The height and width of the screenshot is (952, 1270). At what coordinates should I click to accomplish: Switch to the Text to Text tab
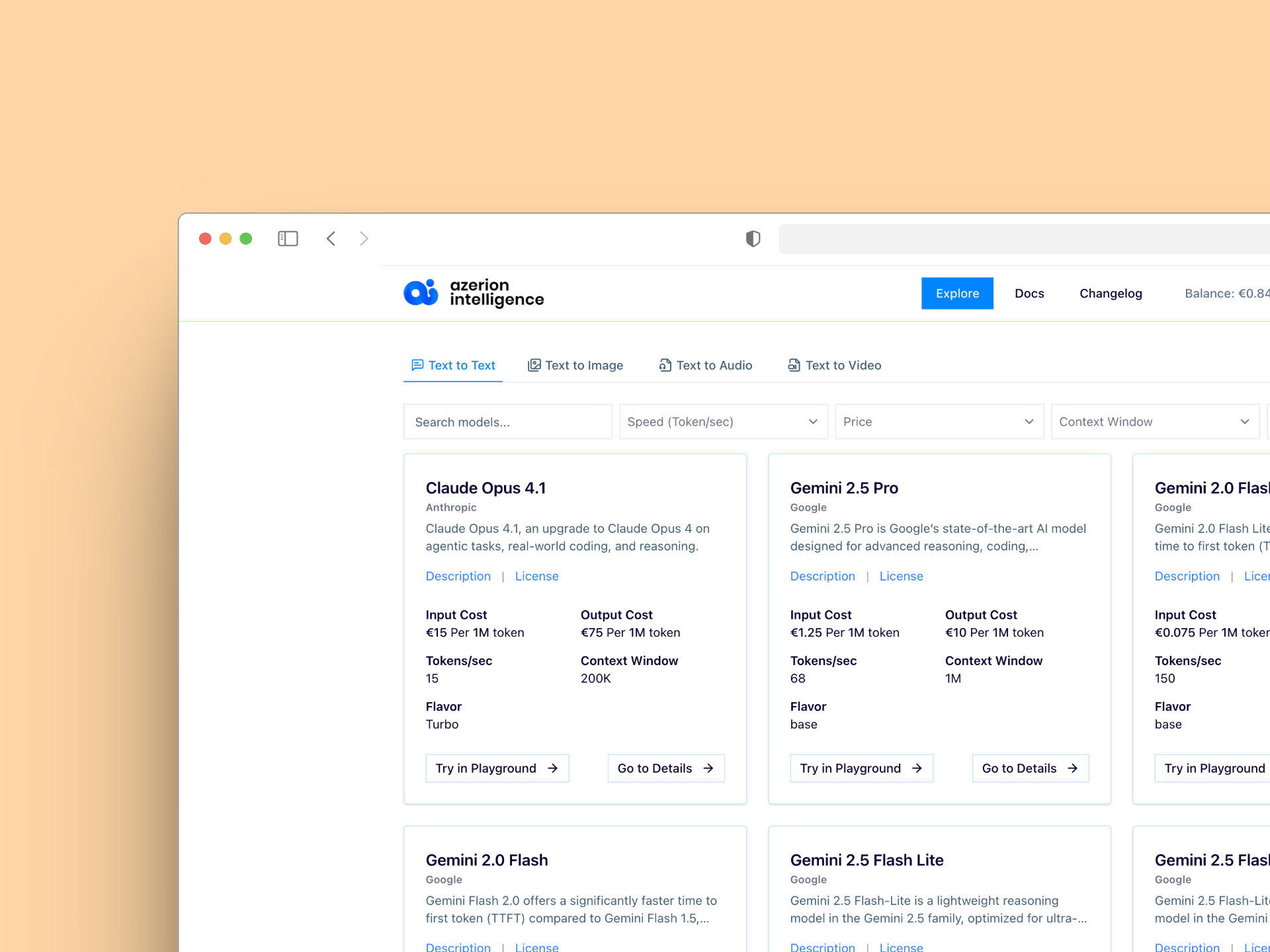click(453, 366)
